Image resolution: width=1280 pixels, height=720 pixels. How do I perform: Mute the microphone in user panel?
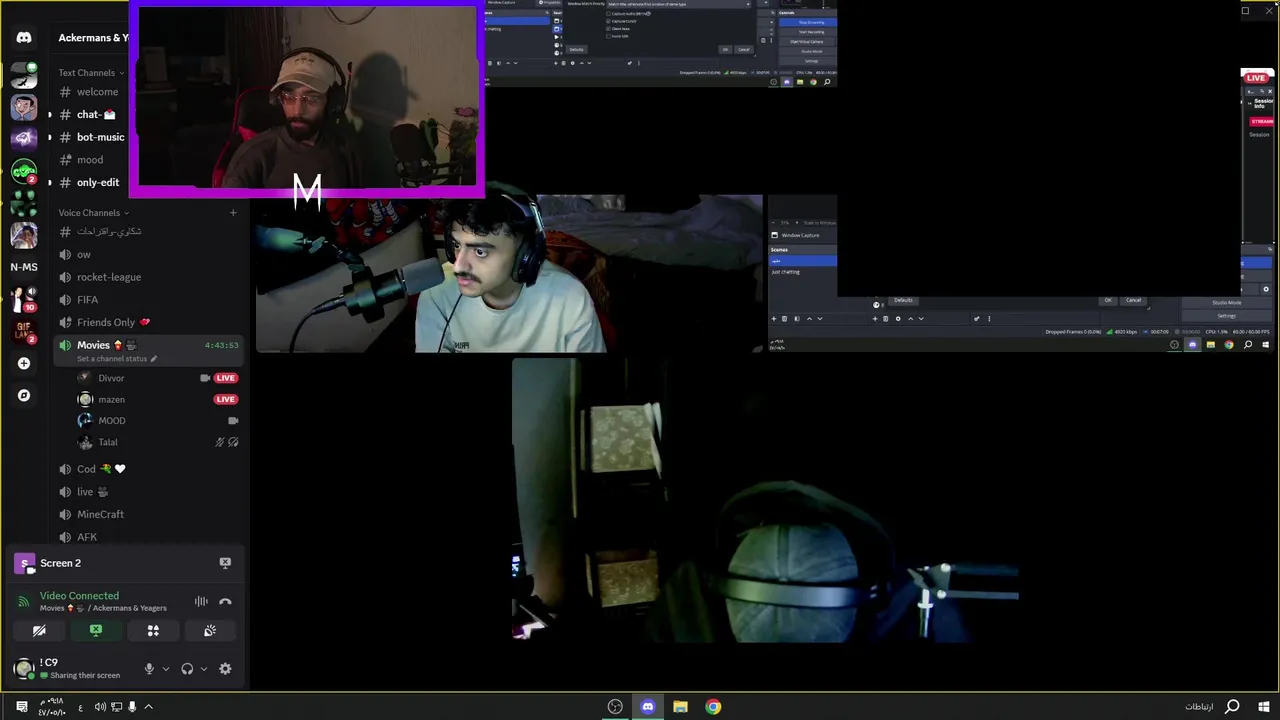149,669
